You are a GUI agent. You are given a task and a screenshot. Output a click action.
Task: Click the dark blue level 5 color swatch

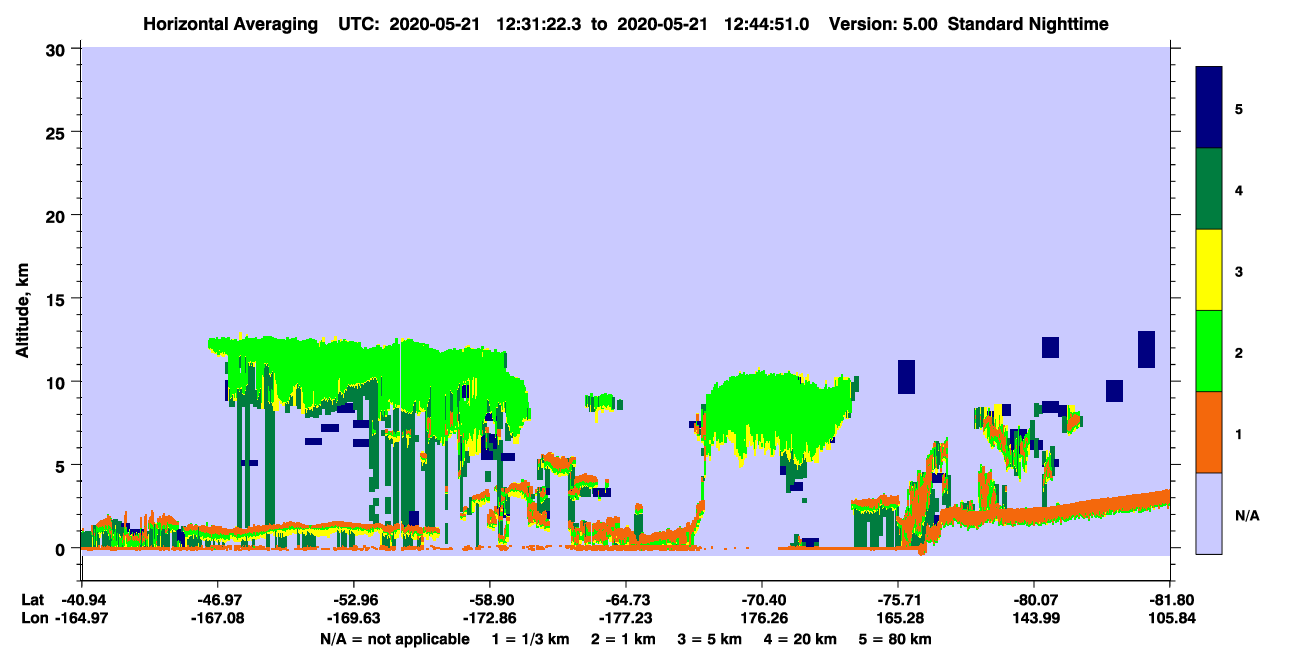[x=1209, y=108]
